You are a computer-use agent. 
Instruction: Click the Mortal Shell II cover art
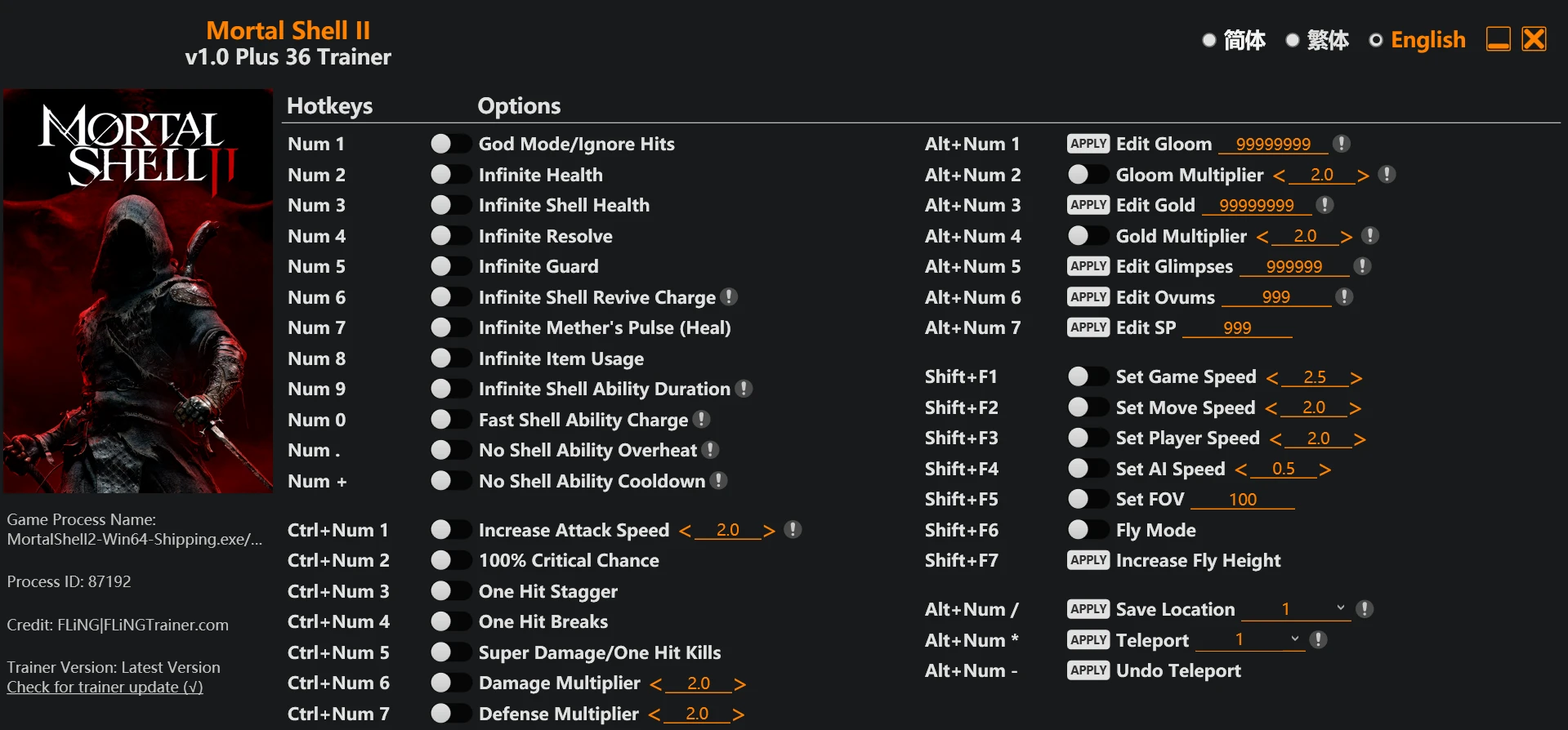pos(138,291)
